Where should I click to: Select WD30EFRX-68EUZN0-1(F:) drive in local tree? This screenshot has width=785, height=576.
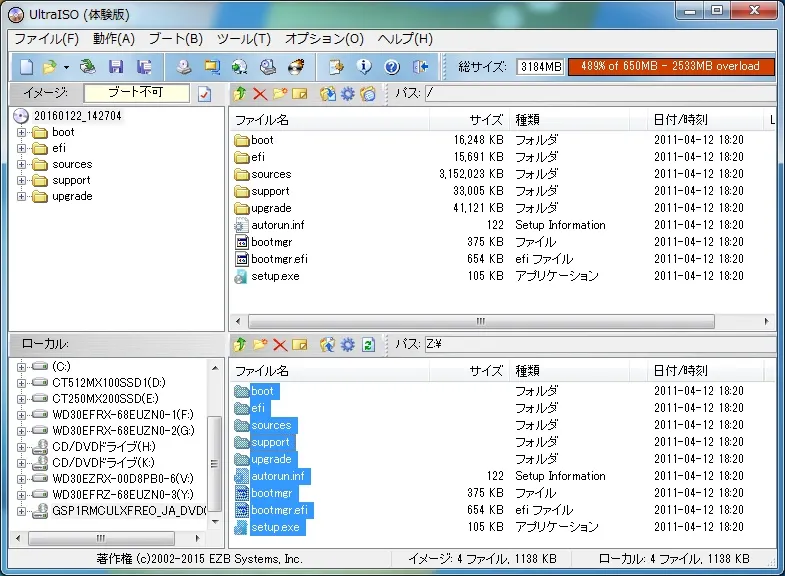pyautogui.click(x=123, y=414)
